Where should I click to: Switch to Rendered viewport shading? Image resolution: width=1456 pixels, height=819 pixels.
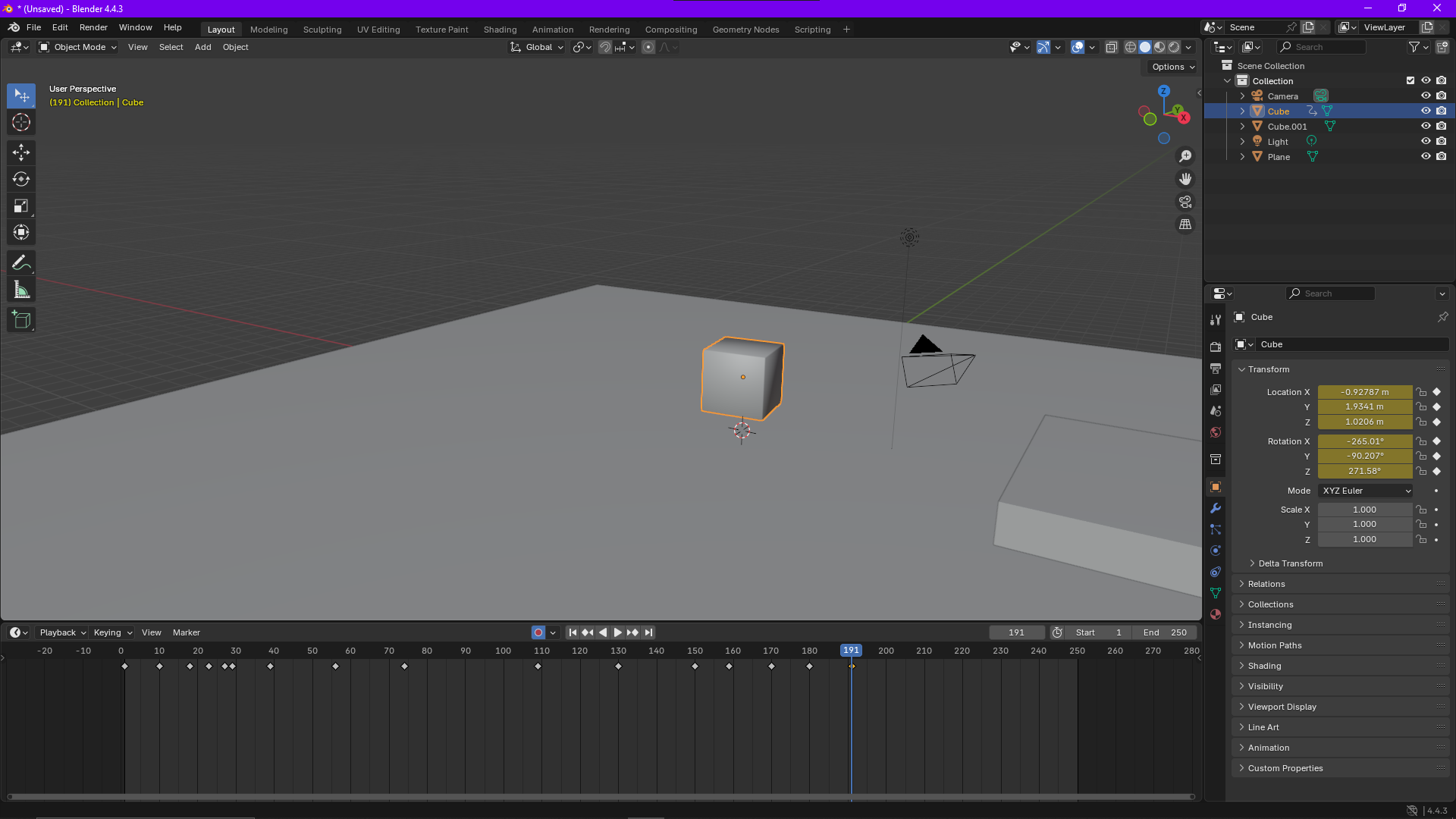pos(1174,47)
